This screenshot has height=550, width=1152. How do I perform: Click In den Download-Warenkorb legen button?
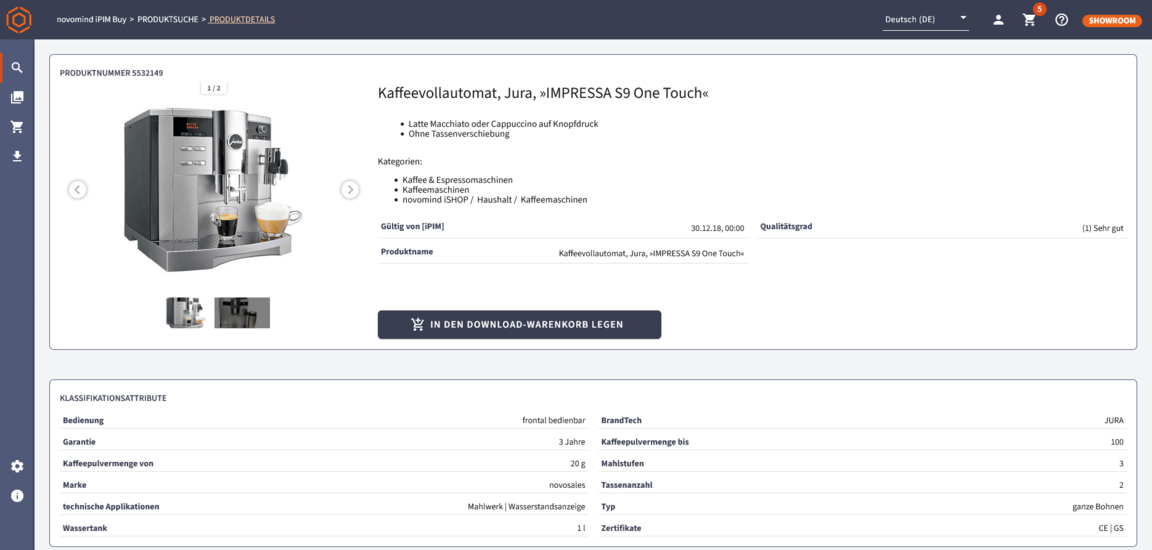tap(519, 324)
